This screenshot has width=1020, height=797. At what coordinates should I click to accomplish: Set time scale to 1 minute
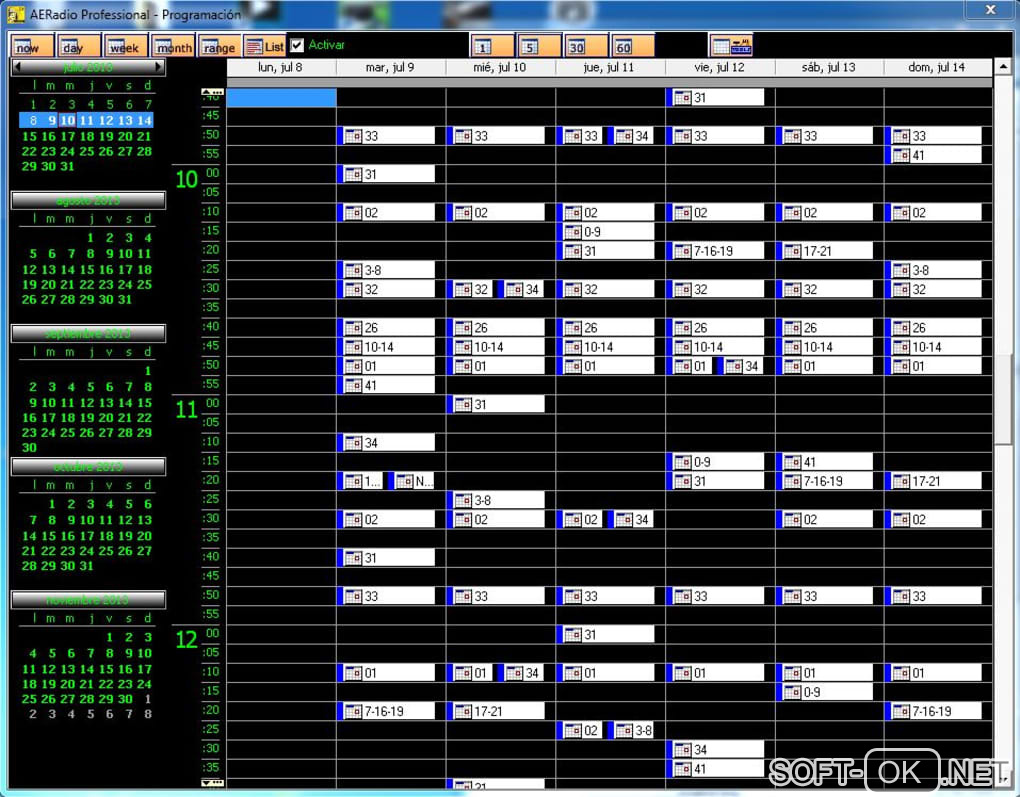492,46
